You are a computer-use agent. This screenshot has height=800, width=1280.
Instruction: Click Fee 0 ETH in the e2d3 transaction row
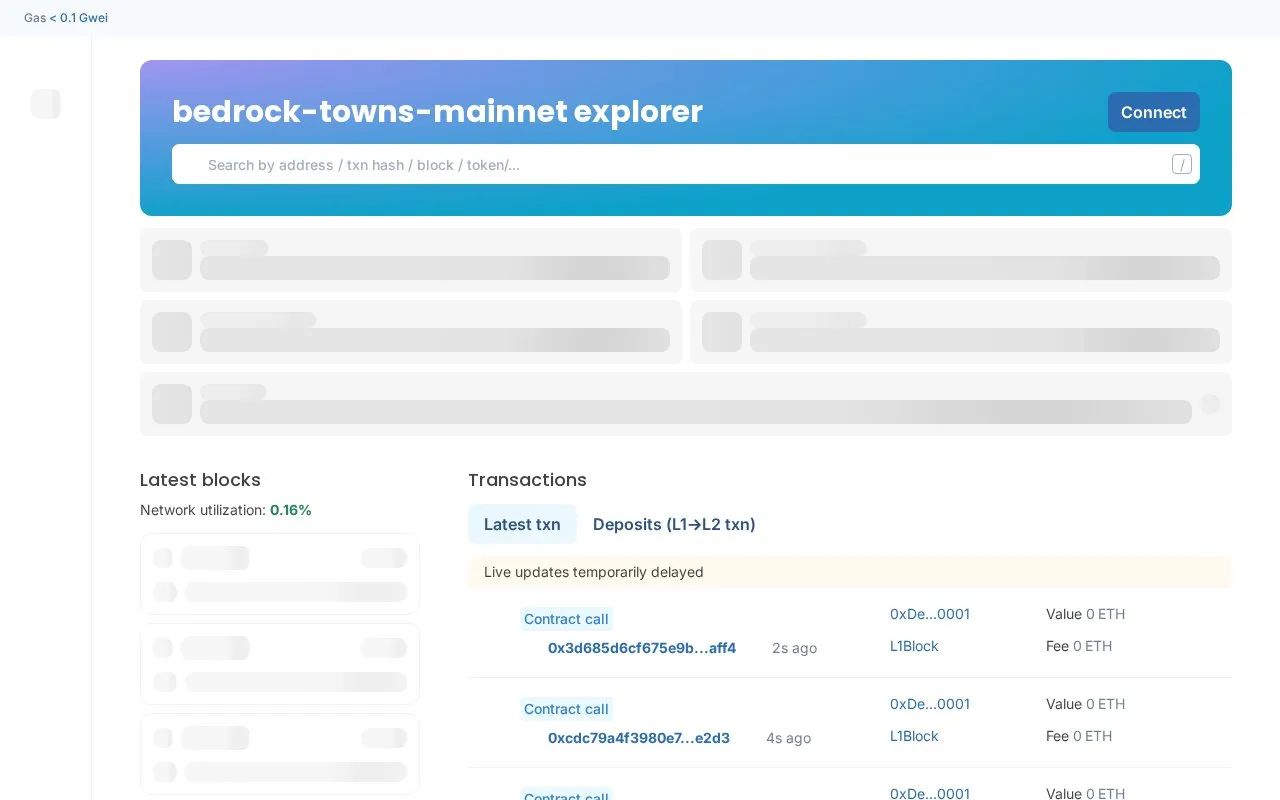click(1079, 736)
